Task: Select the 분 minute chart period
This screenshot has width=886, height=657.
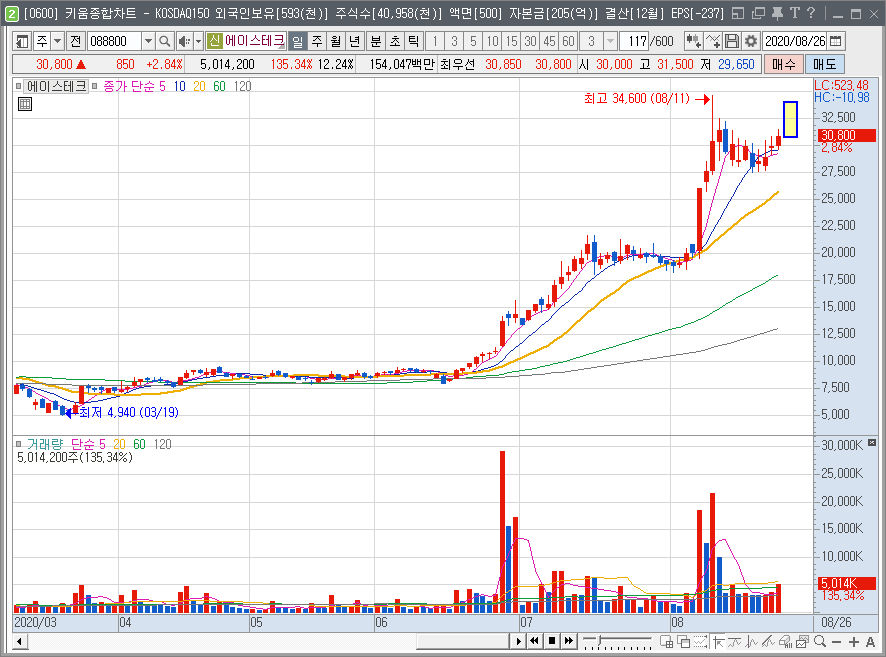Action: [x=376, y=41]
